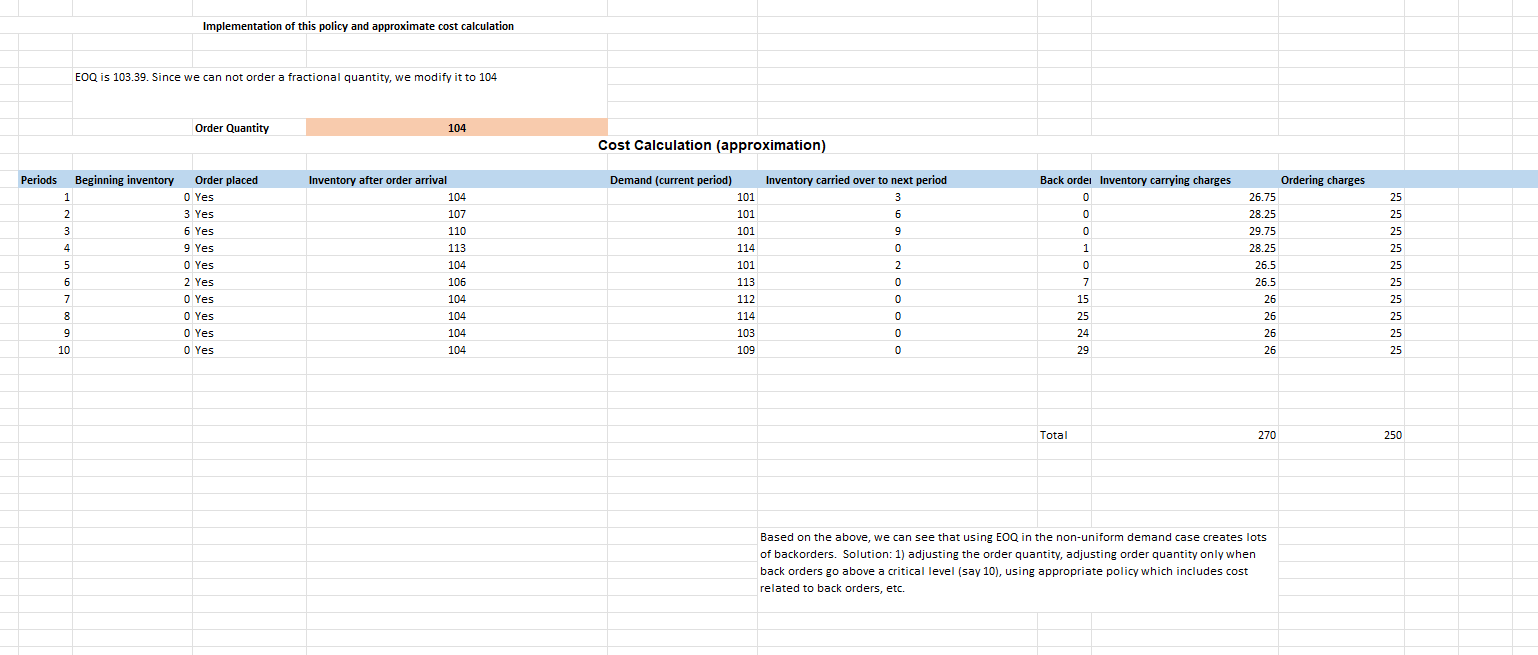Click inventory after arrival value 106

[456, 282]
